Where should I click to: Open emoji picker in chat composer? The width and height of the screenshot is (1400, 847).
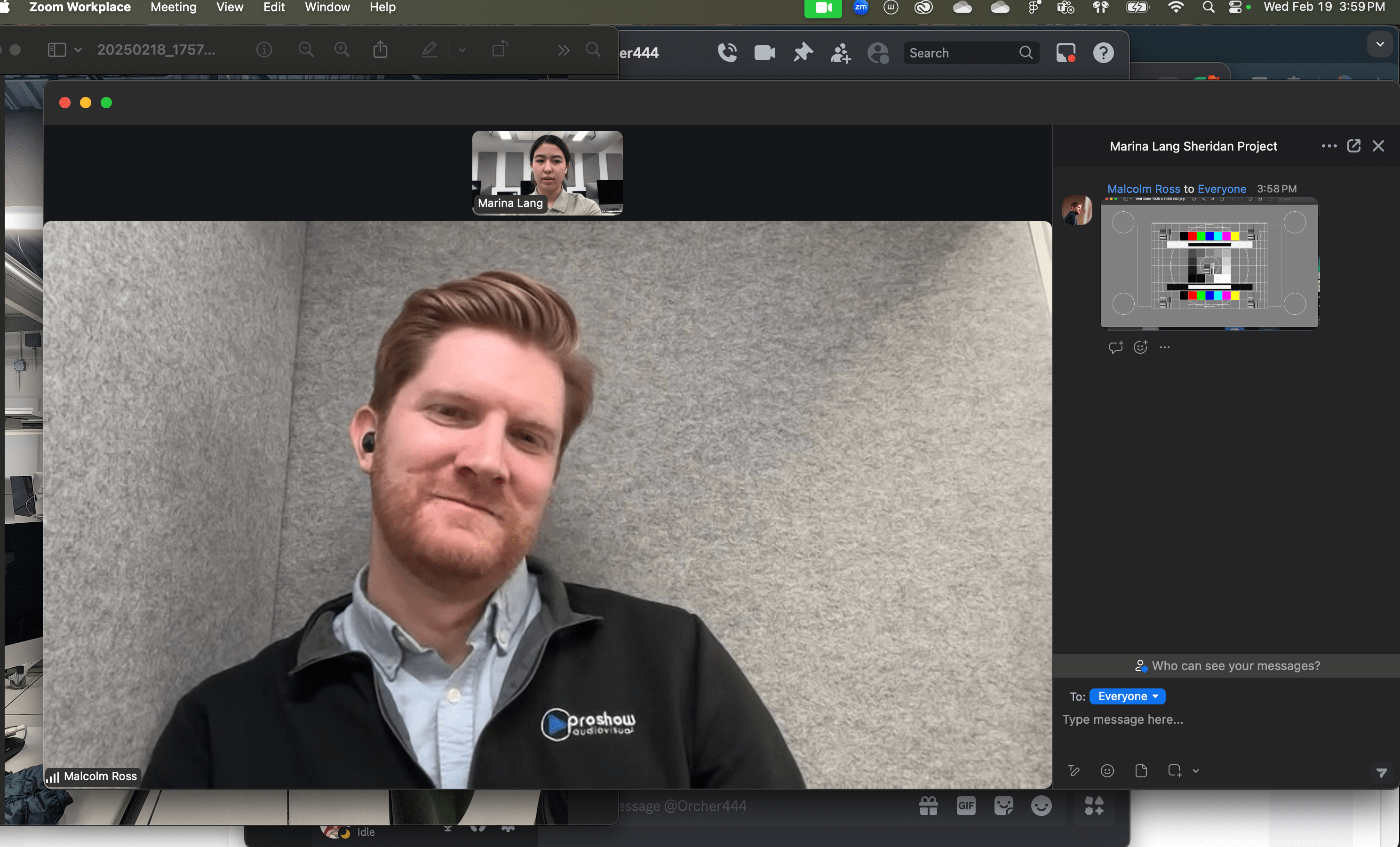(1107, 771)
